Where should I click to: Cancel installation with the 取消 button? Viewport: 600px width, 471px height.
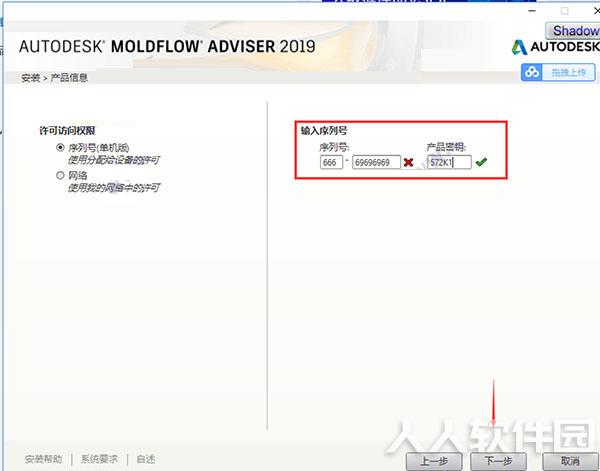click(571, 461)
